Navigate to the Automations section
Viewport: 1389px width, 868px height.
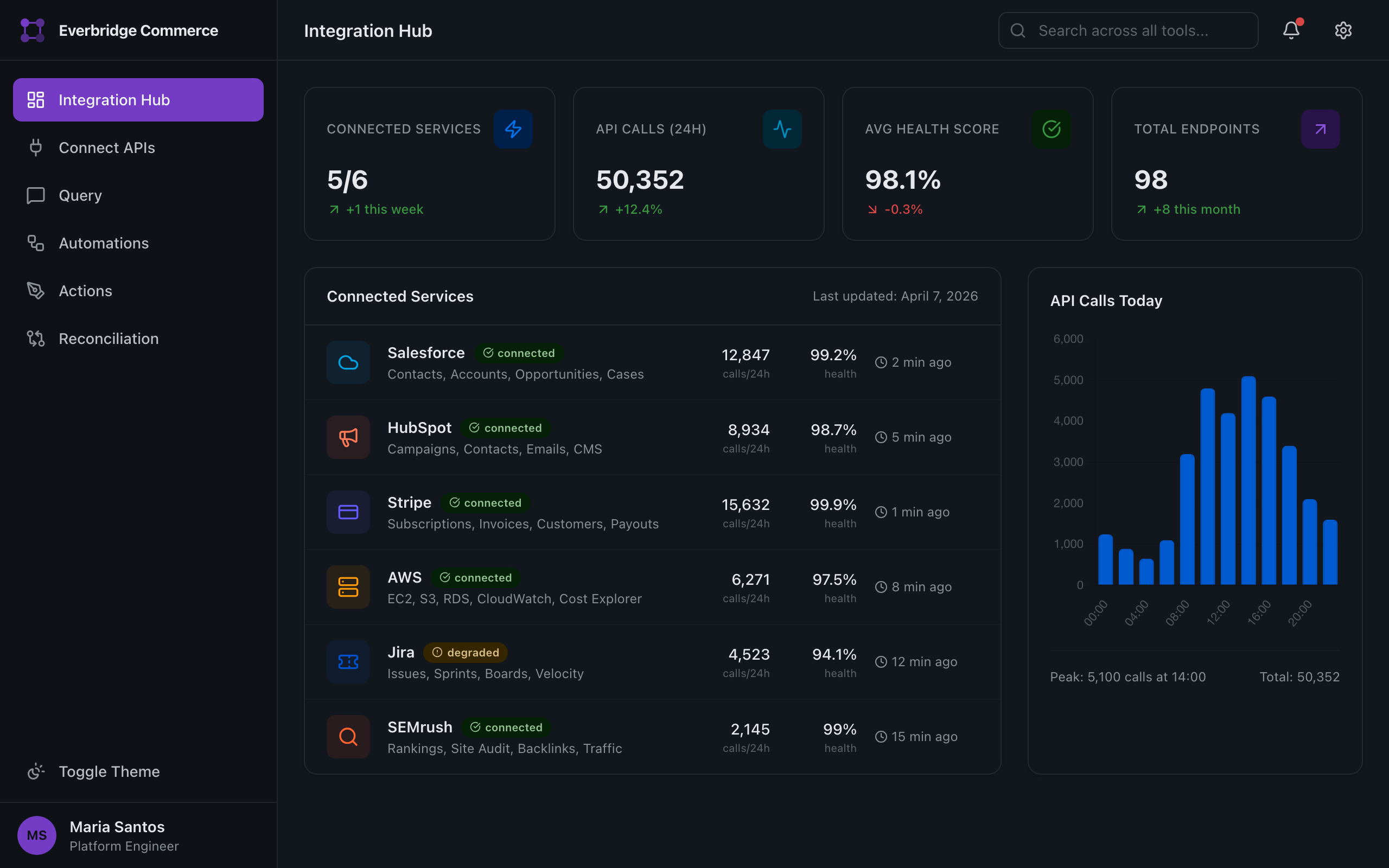[x=103, y=243]
